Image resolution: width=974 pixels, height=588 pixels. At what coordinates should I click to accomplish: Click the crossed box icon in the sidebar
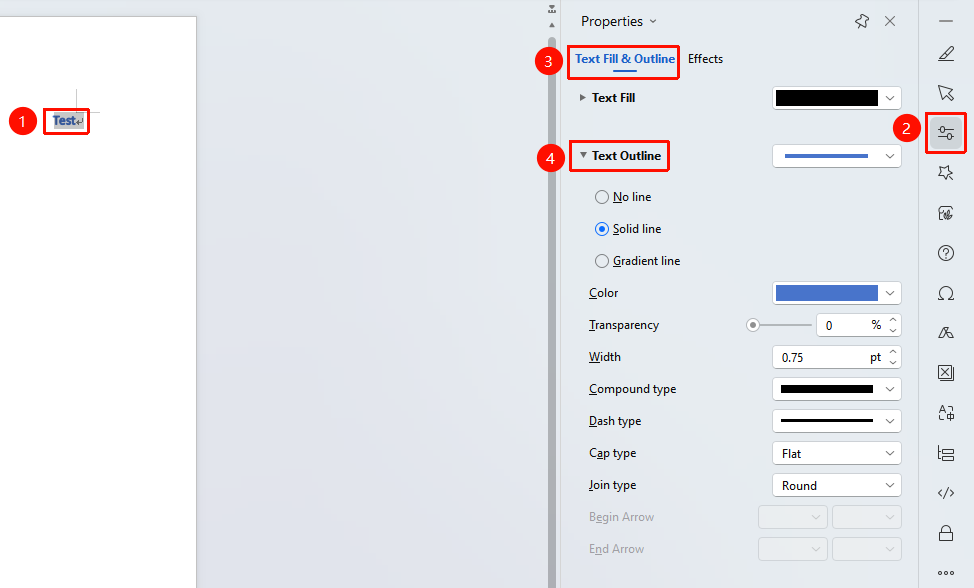945,373
